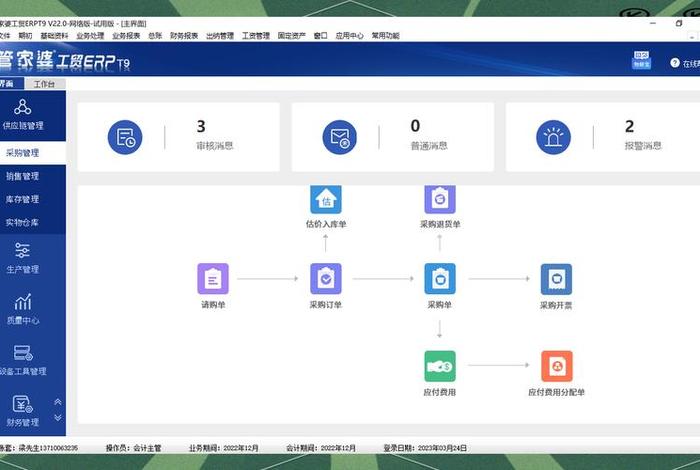Screen dimensions: 700x470
Task: Select 供应链管理 in the sidebar
Action: point(22,114)
